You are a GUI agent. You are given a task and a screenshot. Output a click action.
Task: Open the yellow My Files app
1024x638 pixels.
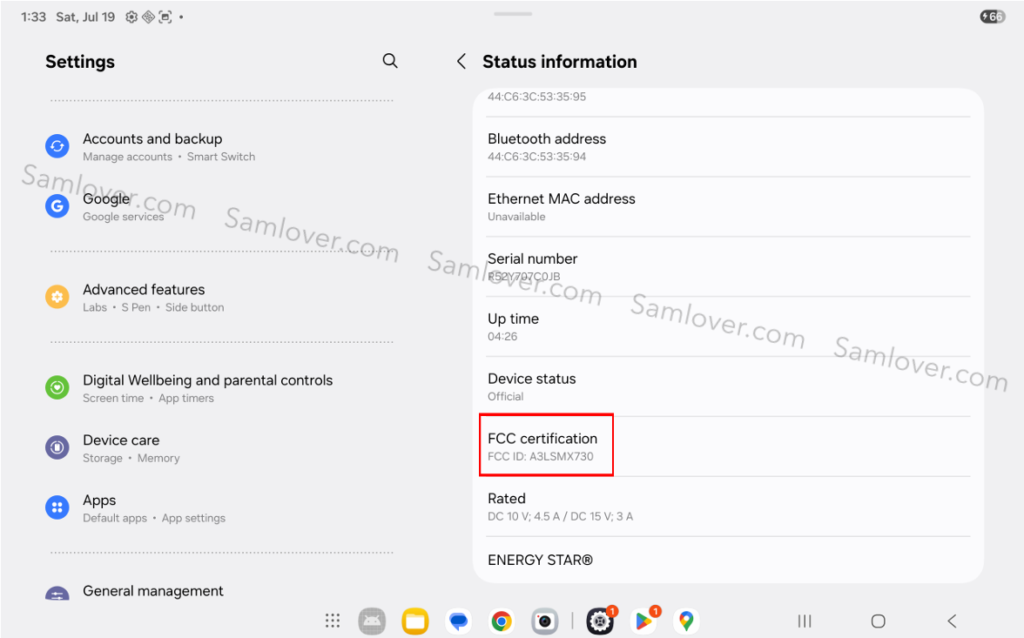(x=415, y=621)
